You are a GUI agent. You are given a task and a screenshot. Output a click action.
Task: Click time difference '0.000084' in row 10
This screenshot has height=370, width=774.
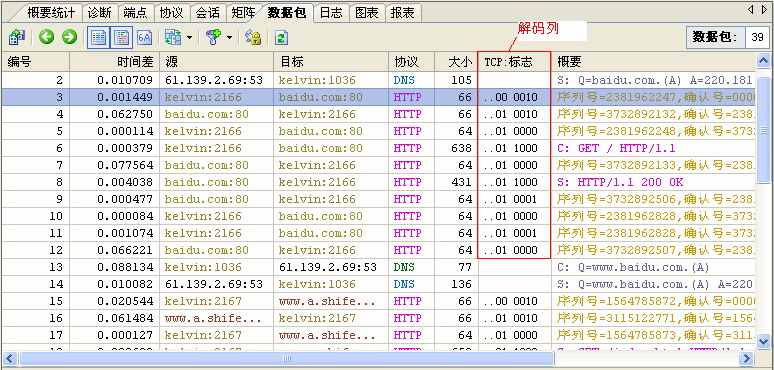tap(125, 216)
